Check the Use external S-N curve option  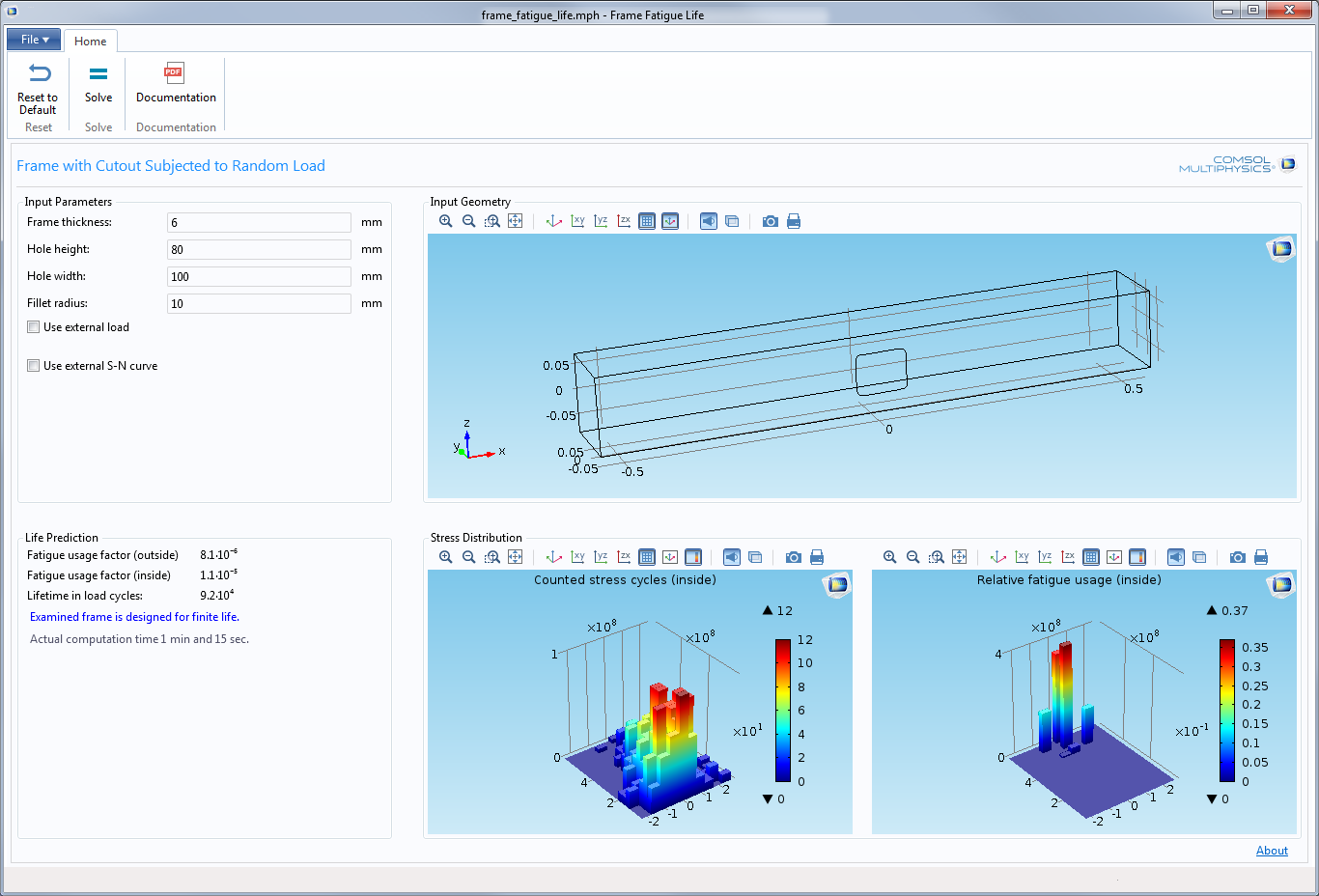point(34,366)
